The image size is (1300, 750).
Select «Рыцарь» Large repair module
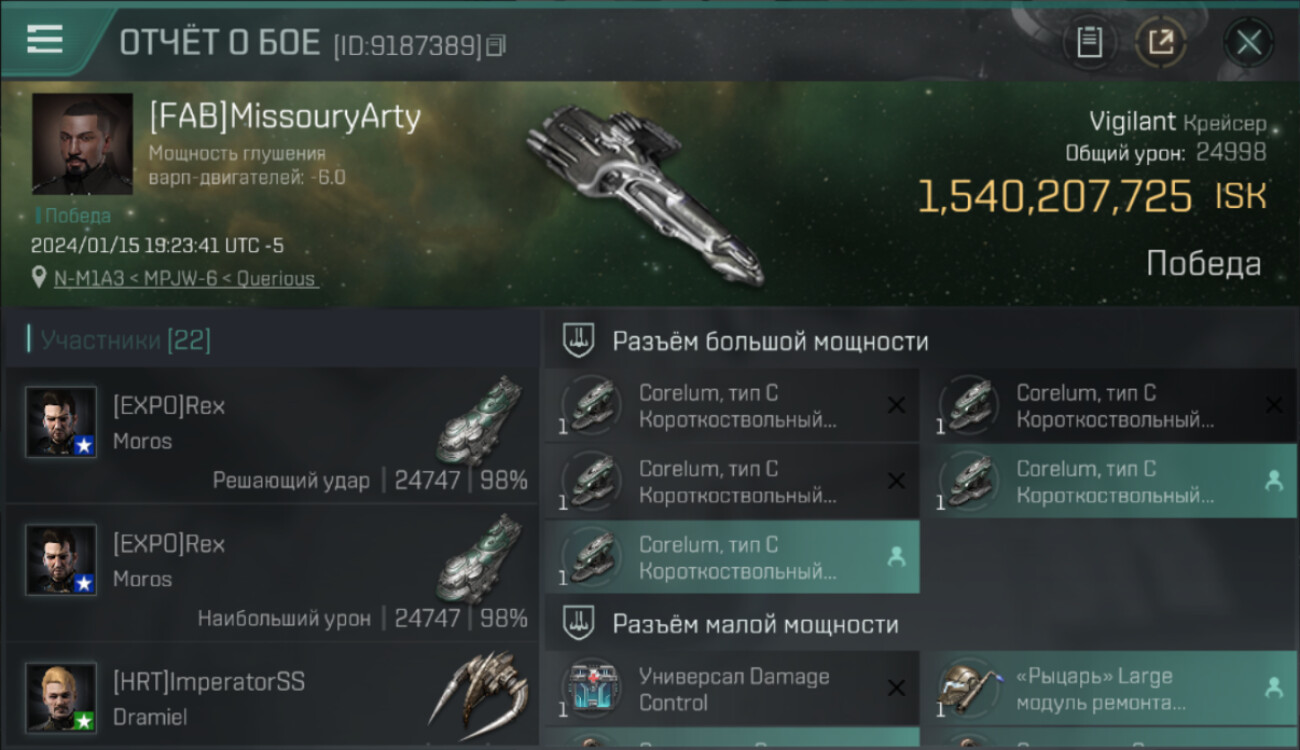point(1109,689)
